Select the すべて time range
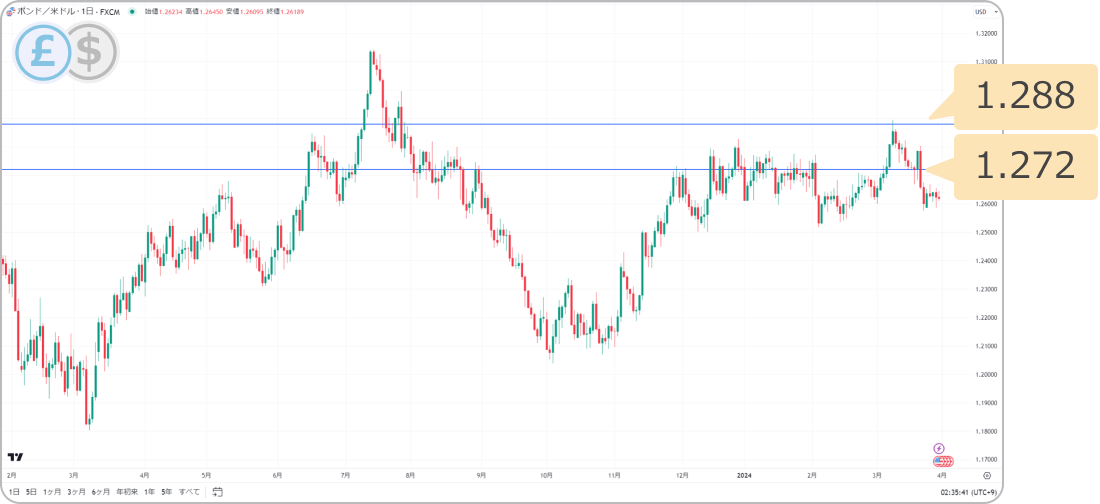This screenshot has width=1100, height=504. point(189,491)
